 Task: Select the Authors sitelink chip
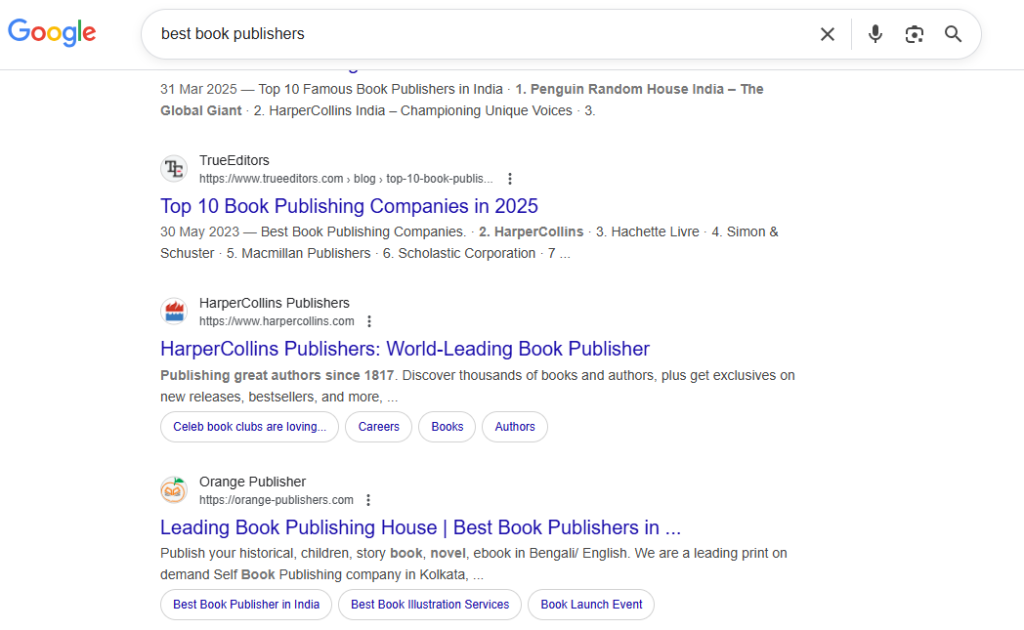(514, 427)
